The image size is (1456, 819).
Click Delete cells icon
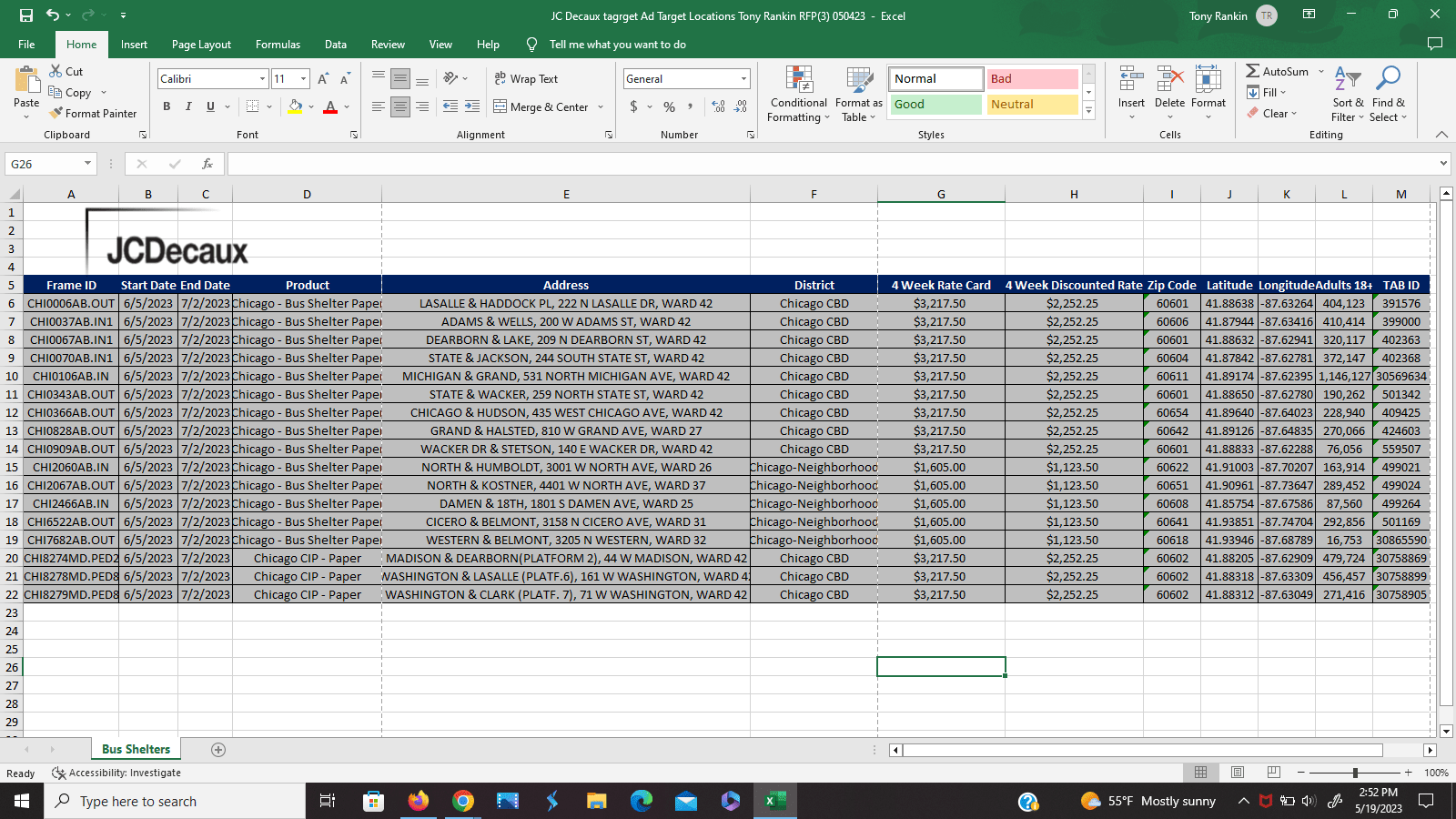point(1169,80)
